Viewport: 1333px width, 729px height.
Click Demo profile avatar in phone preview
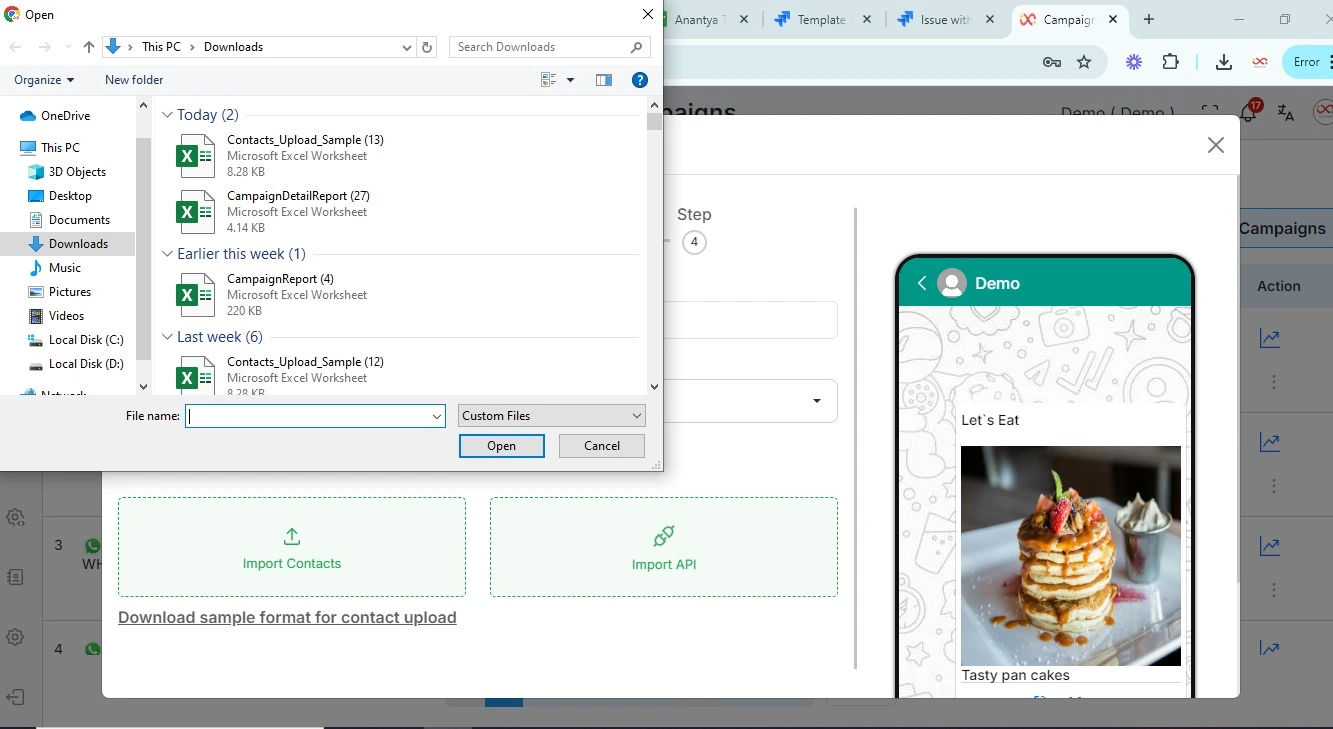(x=952, y=283)
